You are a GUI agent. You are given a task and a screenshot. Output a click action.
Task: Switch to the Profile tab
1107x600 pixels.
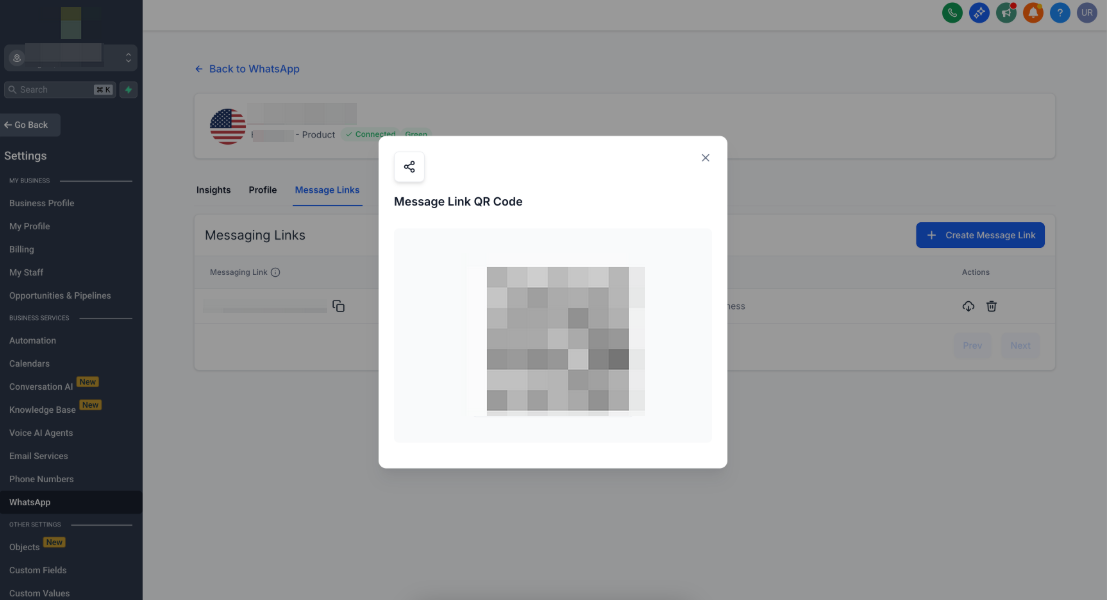coord(263,190)
